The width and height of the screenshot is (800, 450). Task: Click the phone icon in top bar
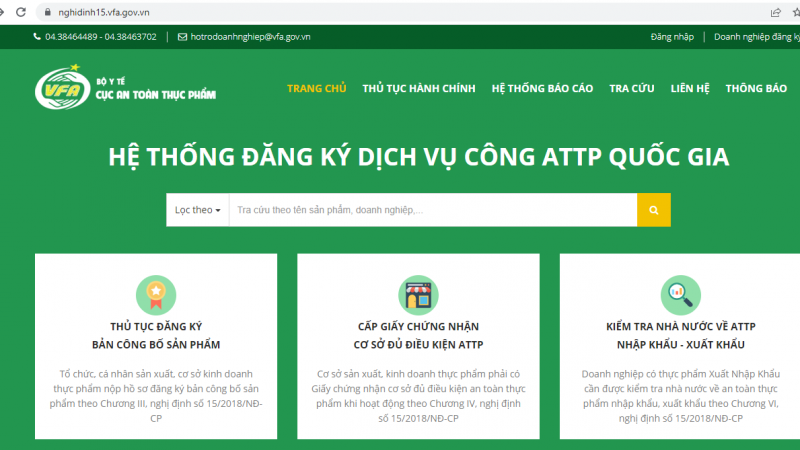click(x=37, y=37)
